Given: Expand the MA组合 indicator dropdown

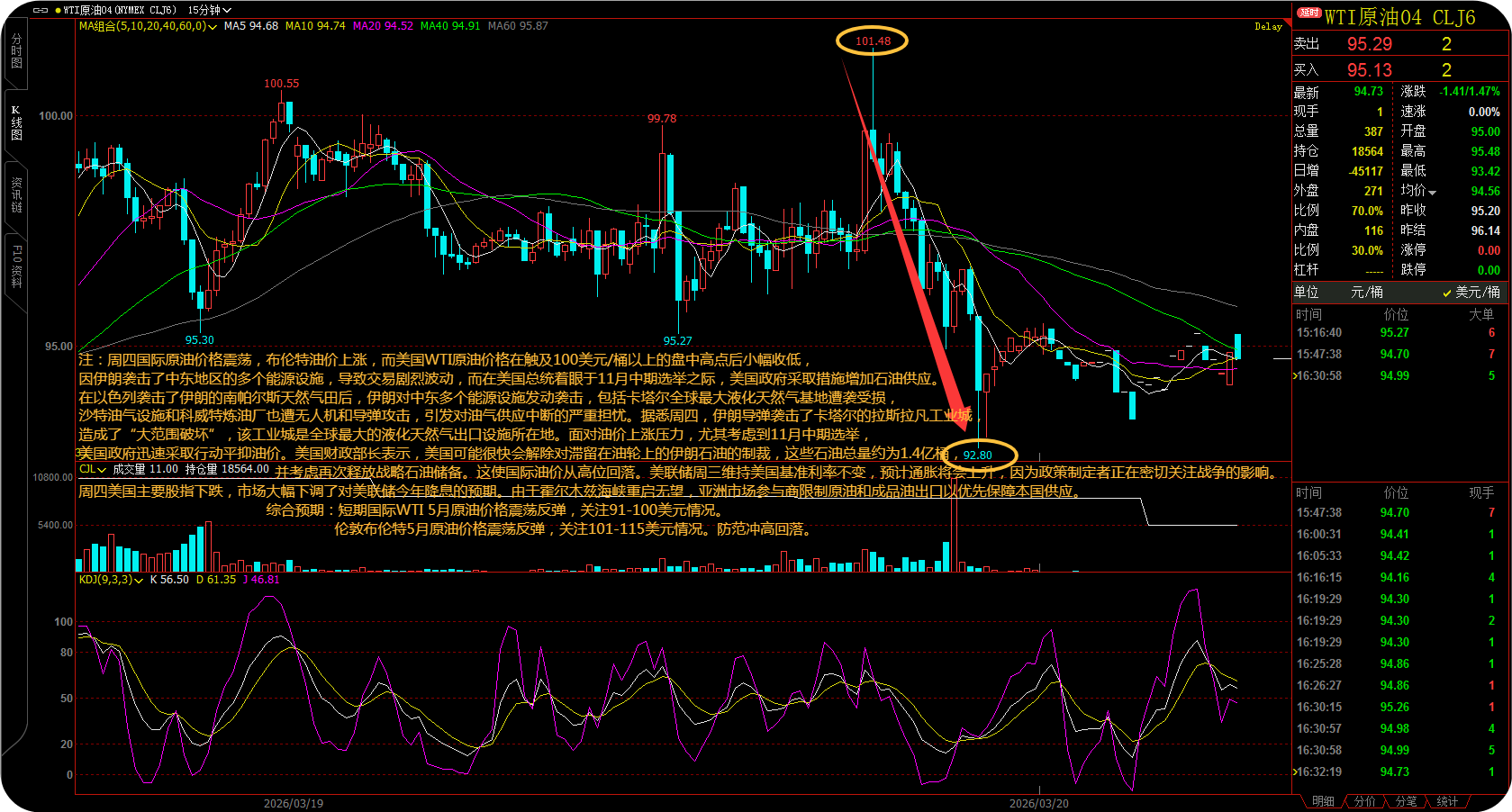Looking at the screenshot, I should click(213, 26).
